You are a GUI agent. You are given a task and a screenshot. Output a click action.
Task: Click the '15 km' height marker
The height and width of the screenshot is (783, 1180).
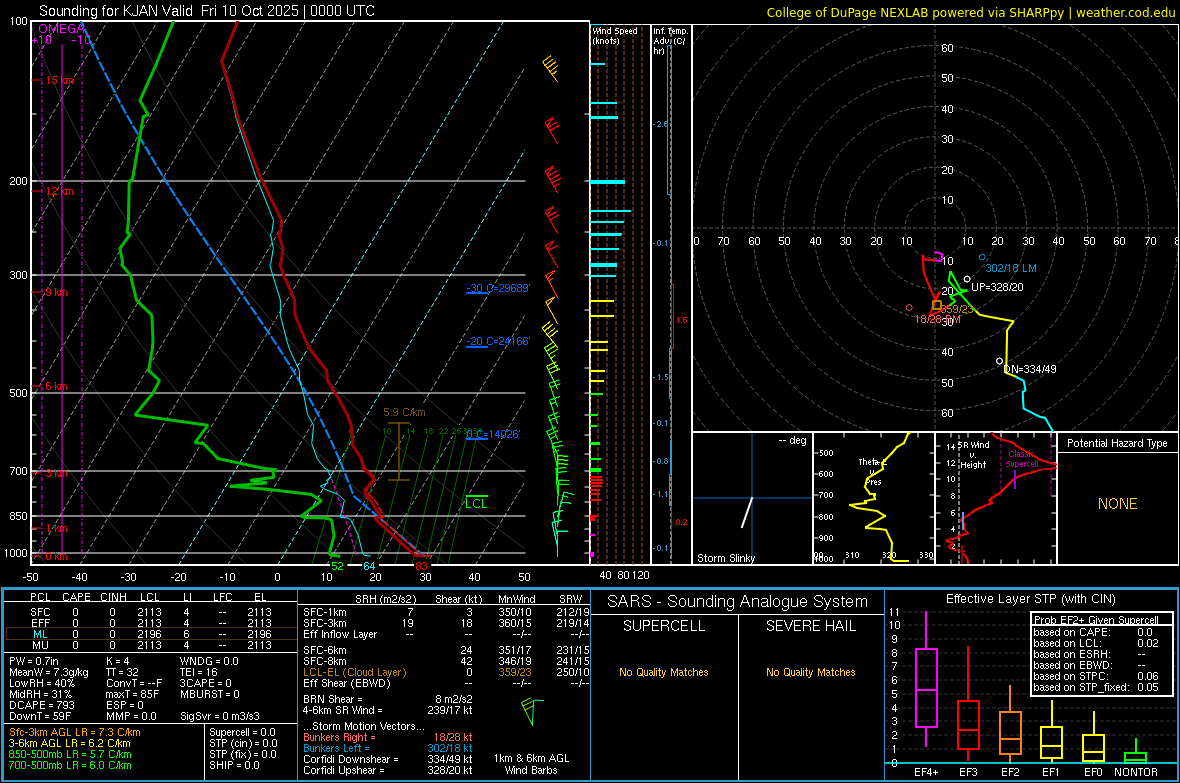tap(59, 80)
